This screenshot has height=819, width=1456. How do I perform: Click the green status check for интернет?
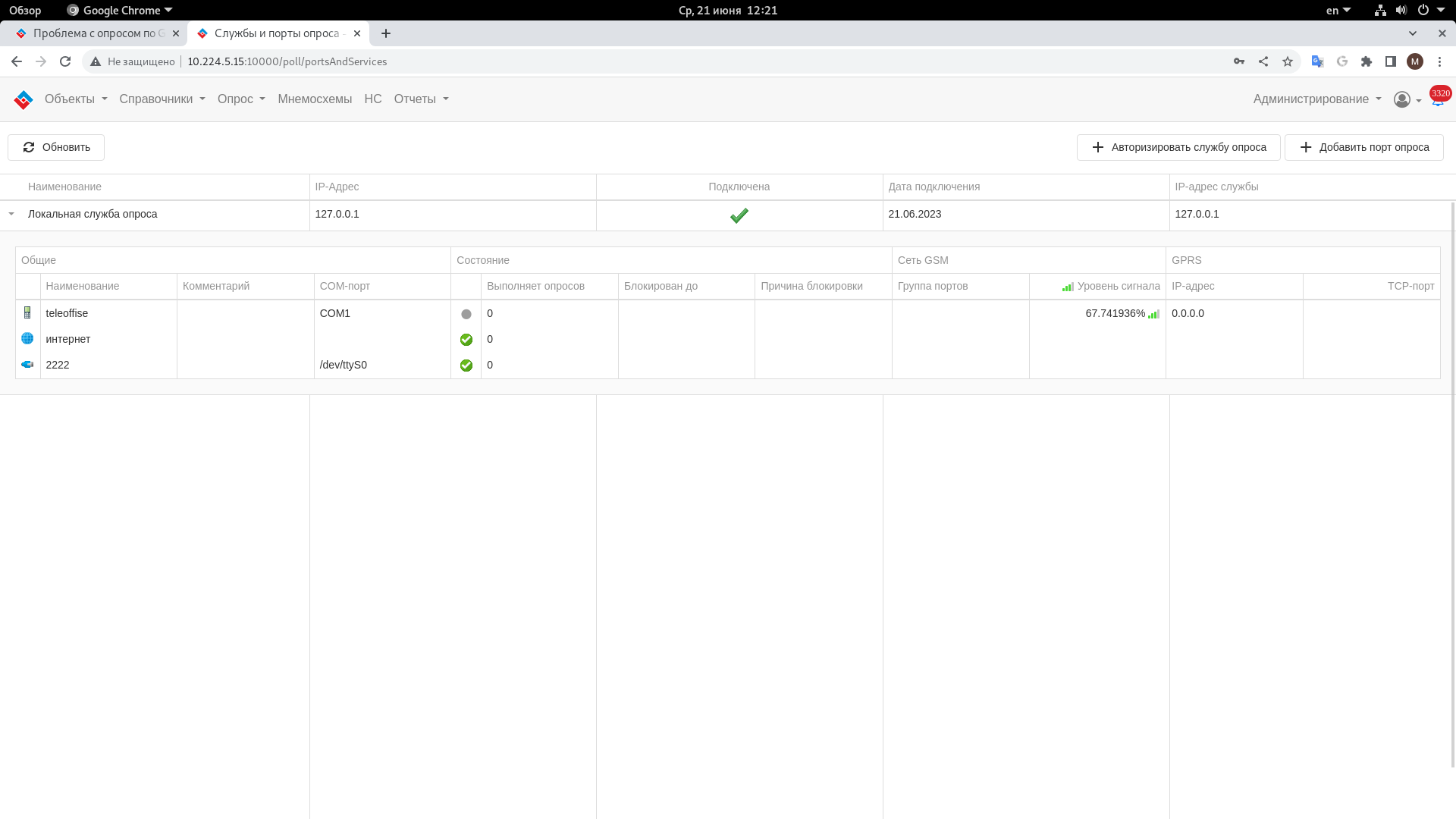466,340
